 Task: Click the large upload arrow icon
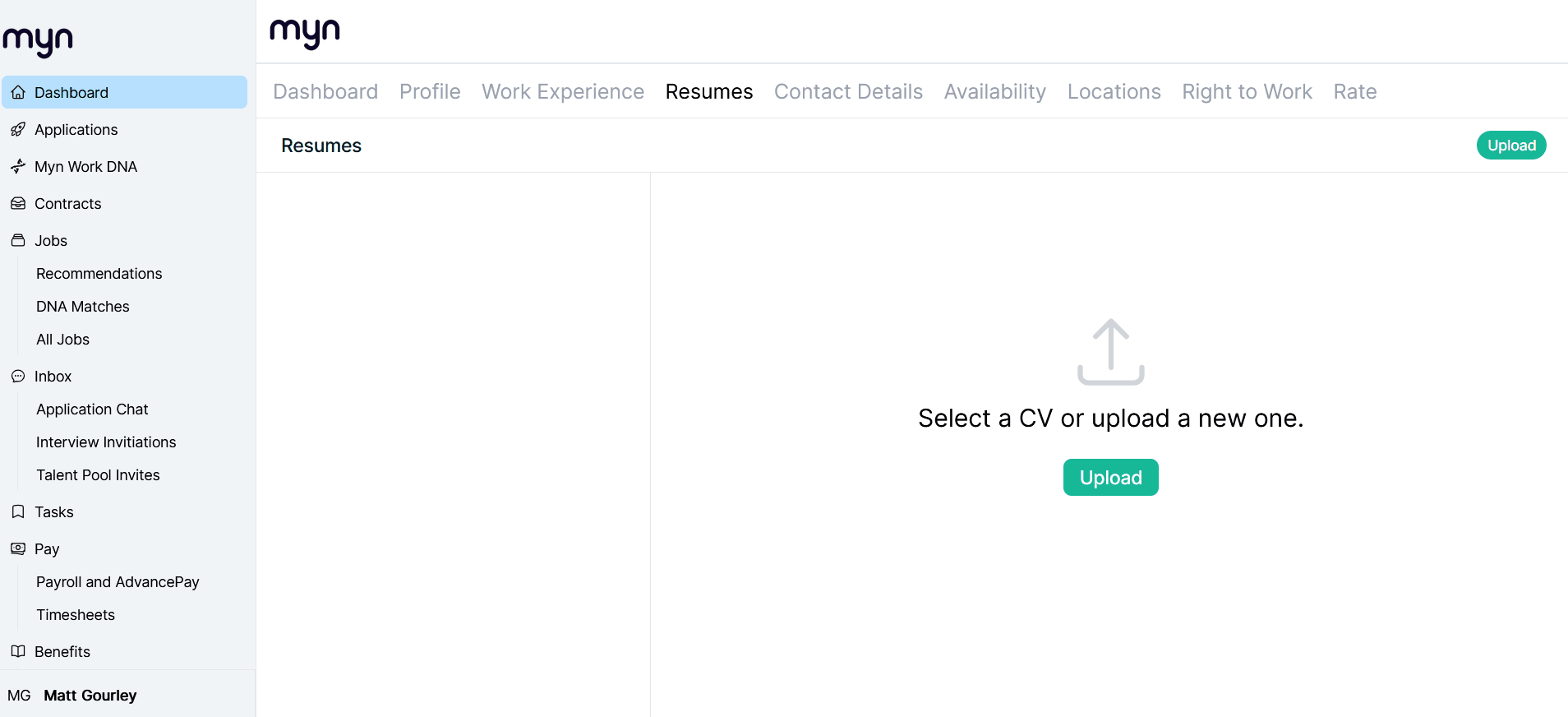pos(1111,352)
